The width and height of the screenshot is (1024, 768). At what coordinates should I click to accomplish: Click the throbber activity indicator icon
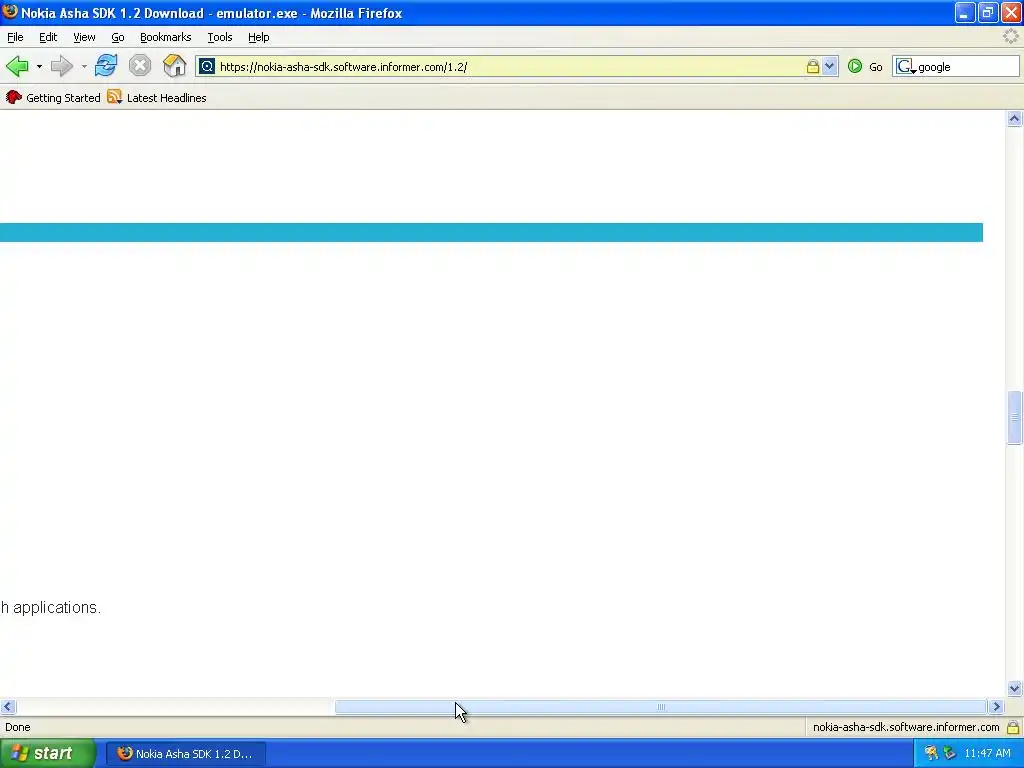point(1011,37)
